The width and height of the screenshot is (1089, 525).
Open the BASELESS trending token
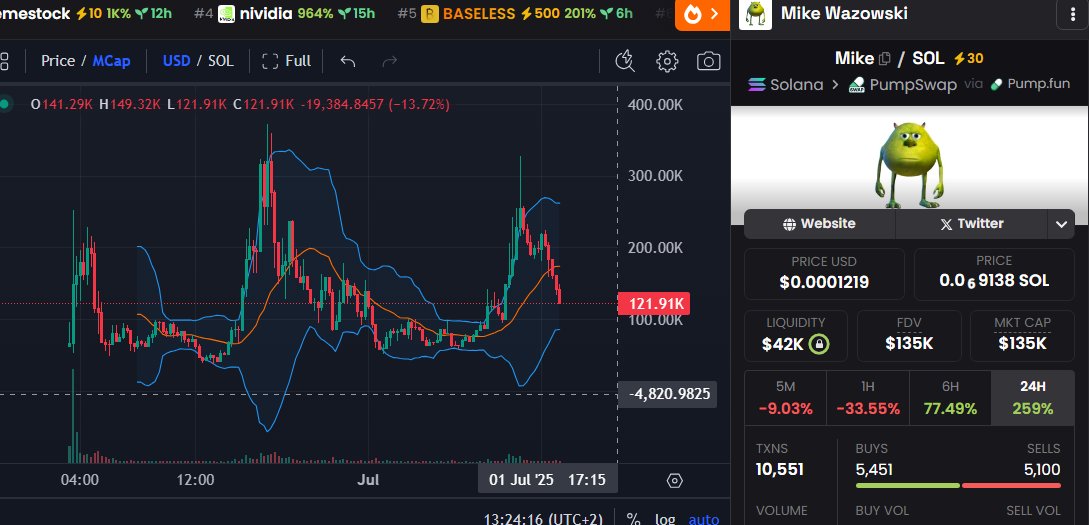(x=515, y=13)
